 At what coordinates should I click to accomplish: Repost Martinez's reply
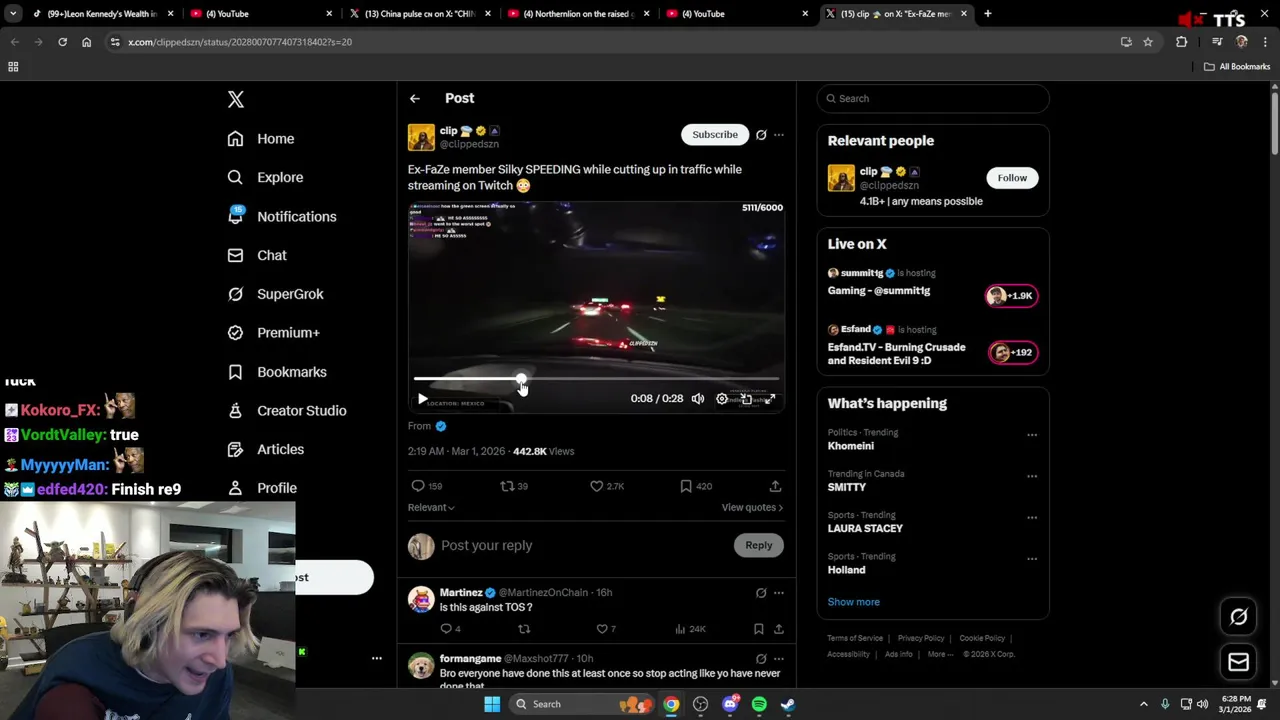[524, 629]
